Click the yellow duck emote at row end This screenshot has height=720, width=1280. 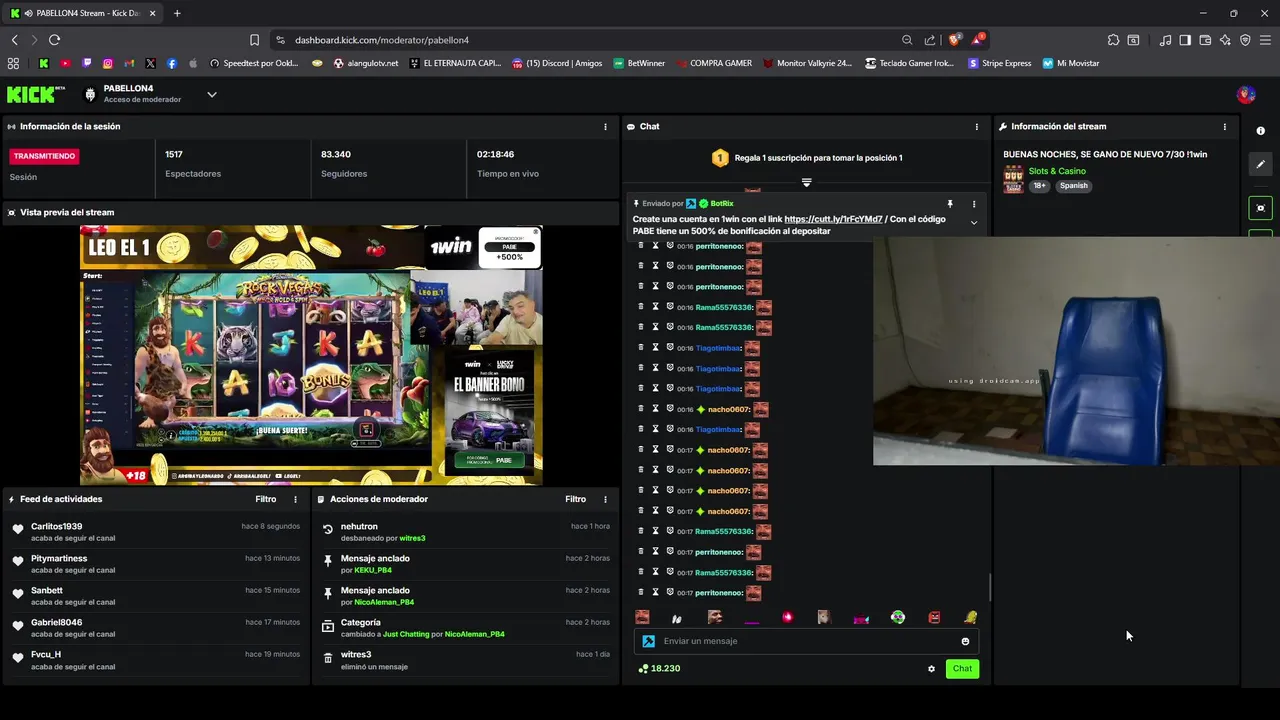970,617
